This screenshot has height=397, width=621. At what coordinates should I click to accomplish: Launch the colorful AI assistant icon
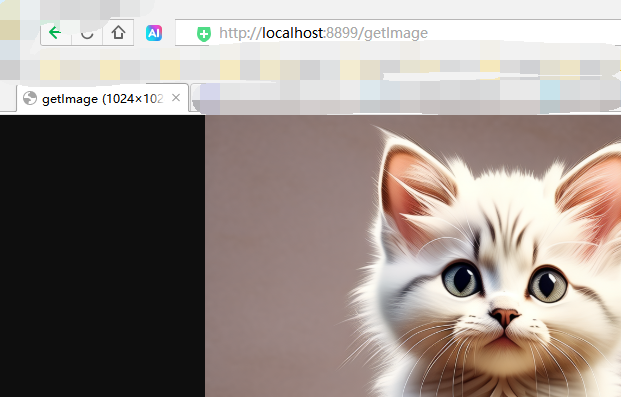click(x=154, y=33)
